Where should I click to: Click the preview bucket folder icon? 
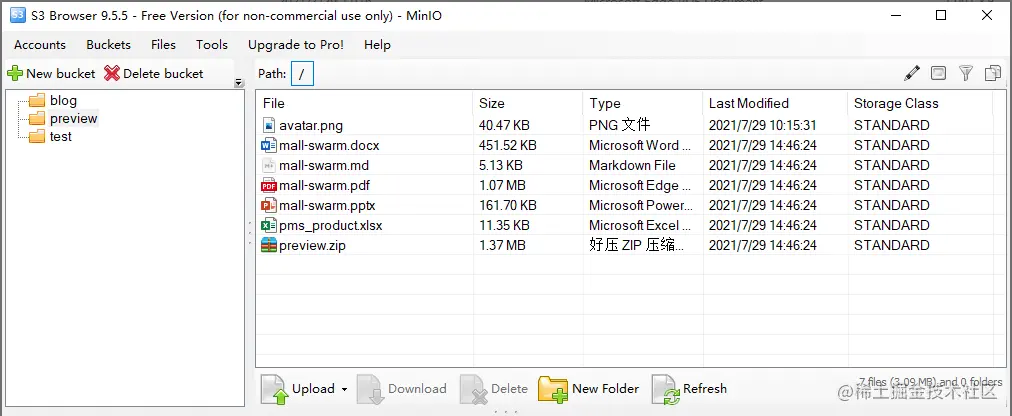click(x=37, y=119)
